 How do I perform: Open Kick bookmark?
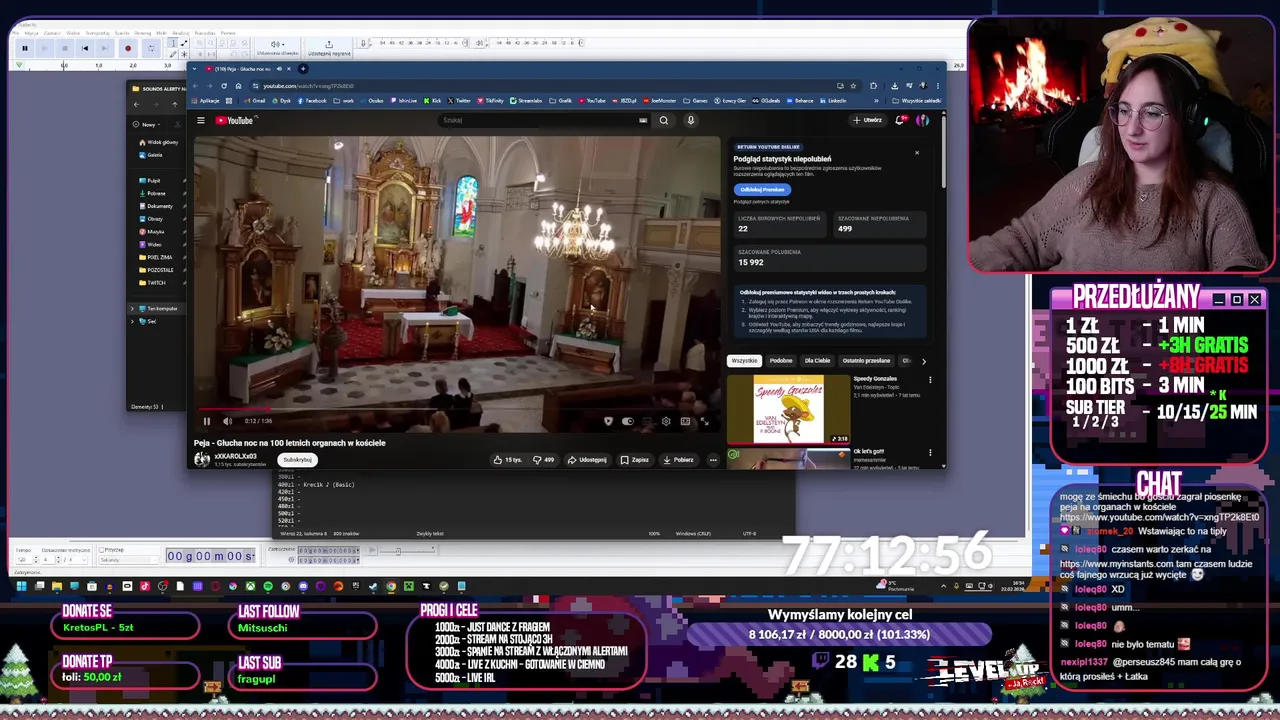tap(432, 100)
